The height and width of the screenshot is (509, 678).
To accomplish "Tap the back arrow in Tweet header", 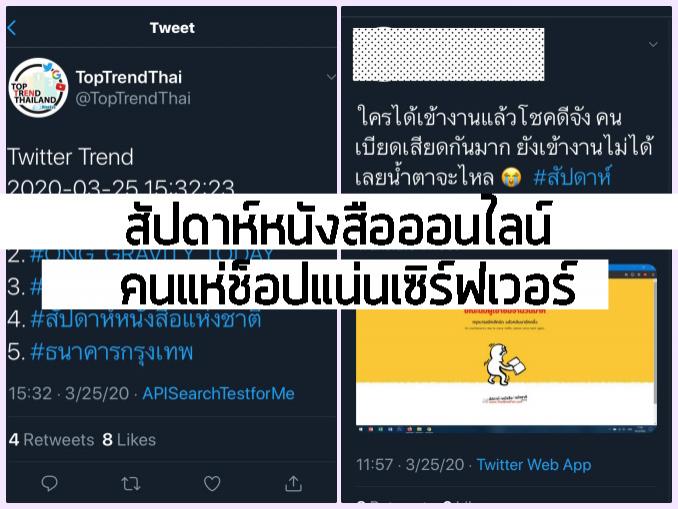I will click(x=12, y=28).
